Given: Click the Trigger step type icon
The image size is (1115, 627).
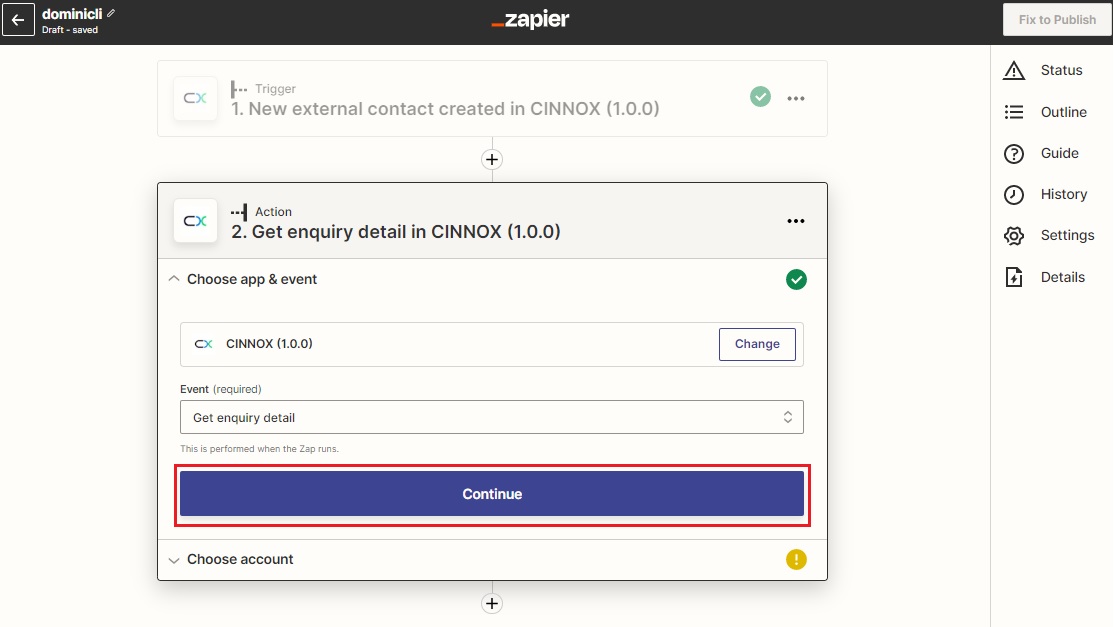Looking at the screenshot, I should pyautogui.click(x=239, y=89).
